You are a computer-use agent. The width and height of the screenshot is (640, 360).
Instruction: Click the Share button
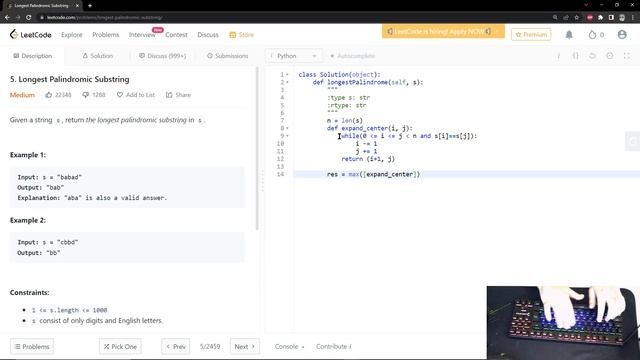pyautogui.click(x=178, y=95)
